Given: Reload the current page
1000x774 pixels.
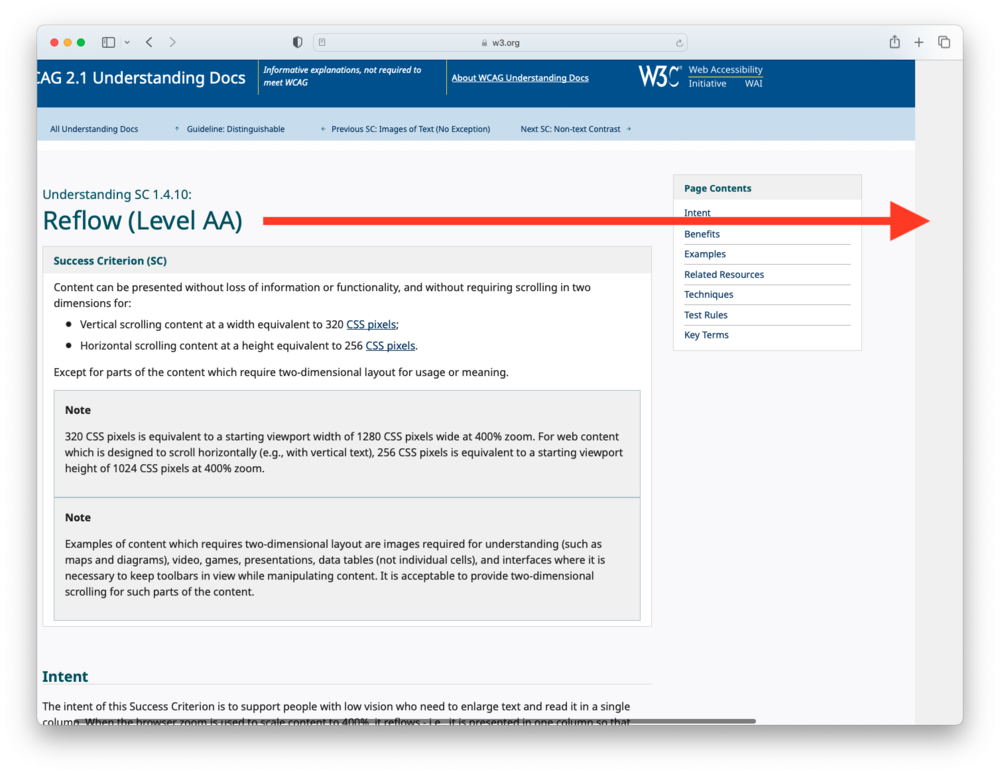Looking at the screenshot, I should point(678,42).
